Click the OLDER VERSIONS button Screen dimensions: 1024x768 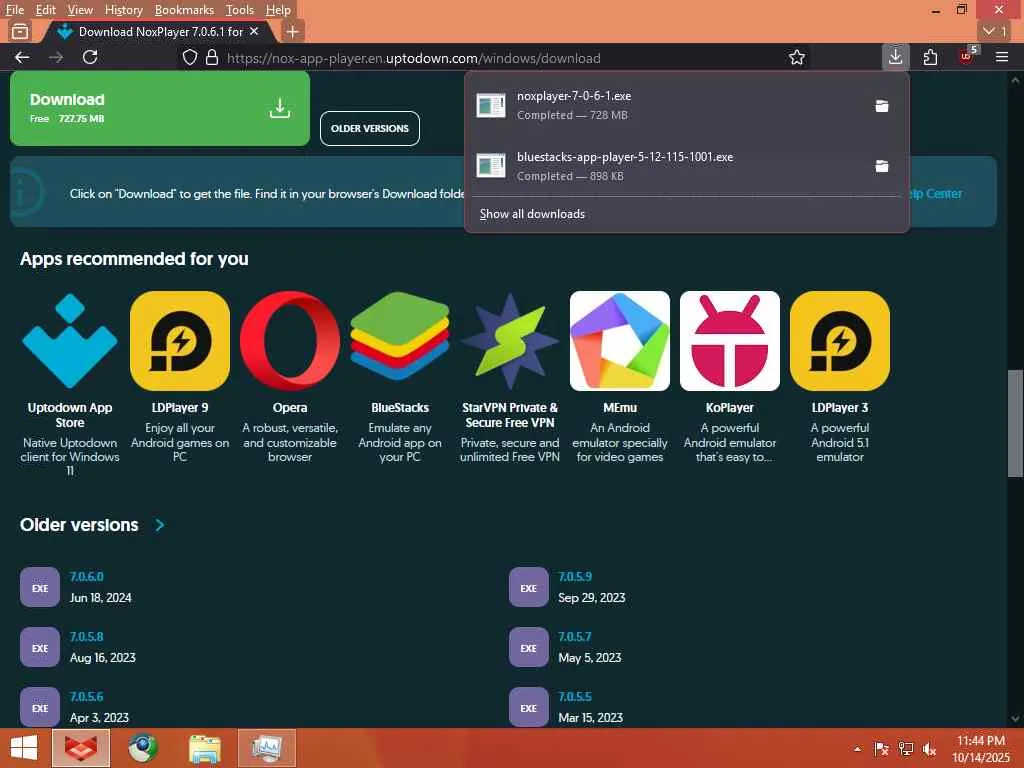pyautogui.click(x=370, y=128)
